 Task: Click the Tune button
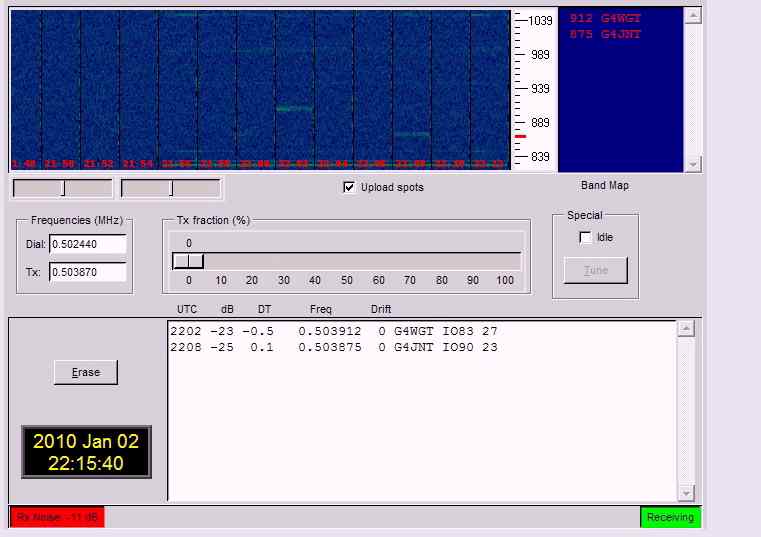point(595,270)
